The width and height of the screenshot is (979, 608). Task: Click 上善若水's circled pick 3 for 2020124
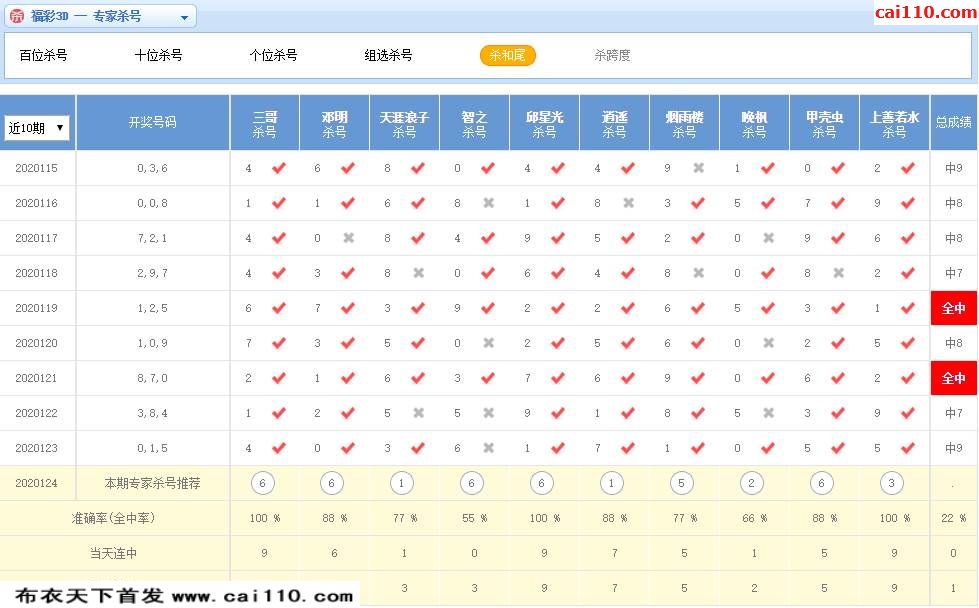891,483
